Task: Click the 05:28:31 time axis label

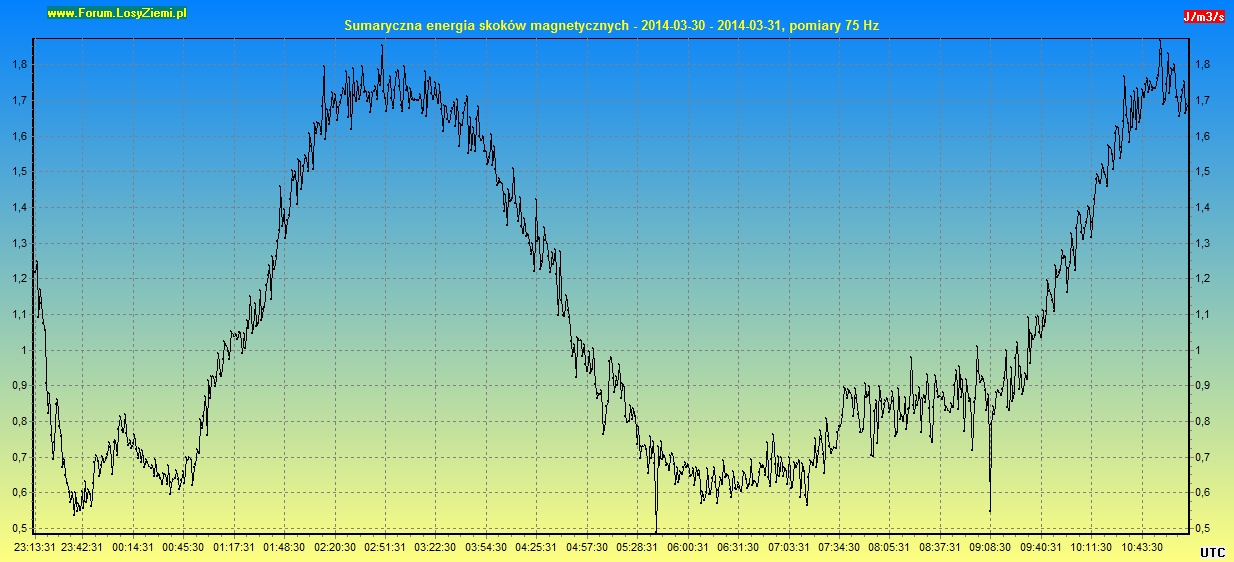Action: [x=637, y=547]
